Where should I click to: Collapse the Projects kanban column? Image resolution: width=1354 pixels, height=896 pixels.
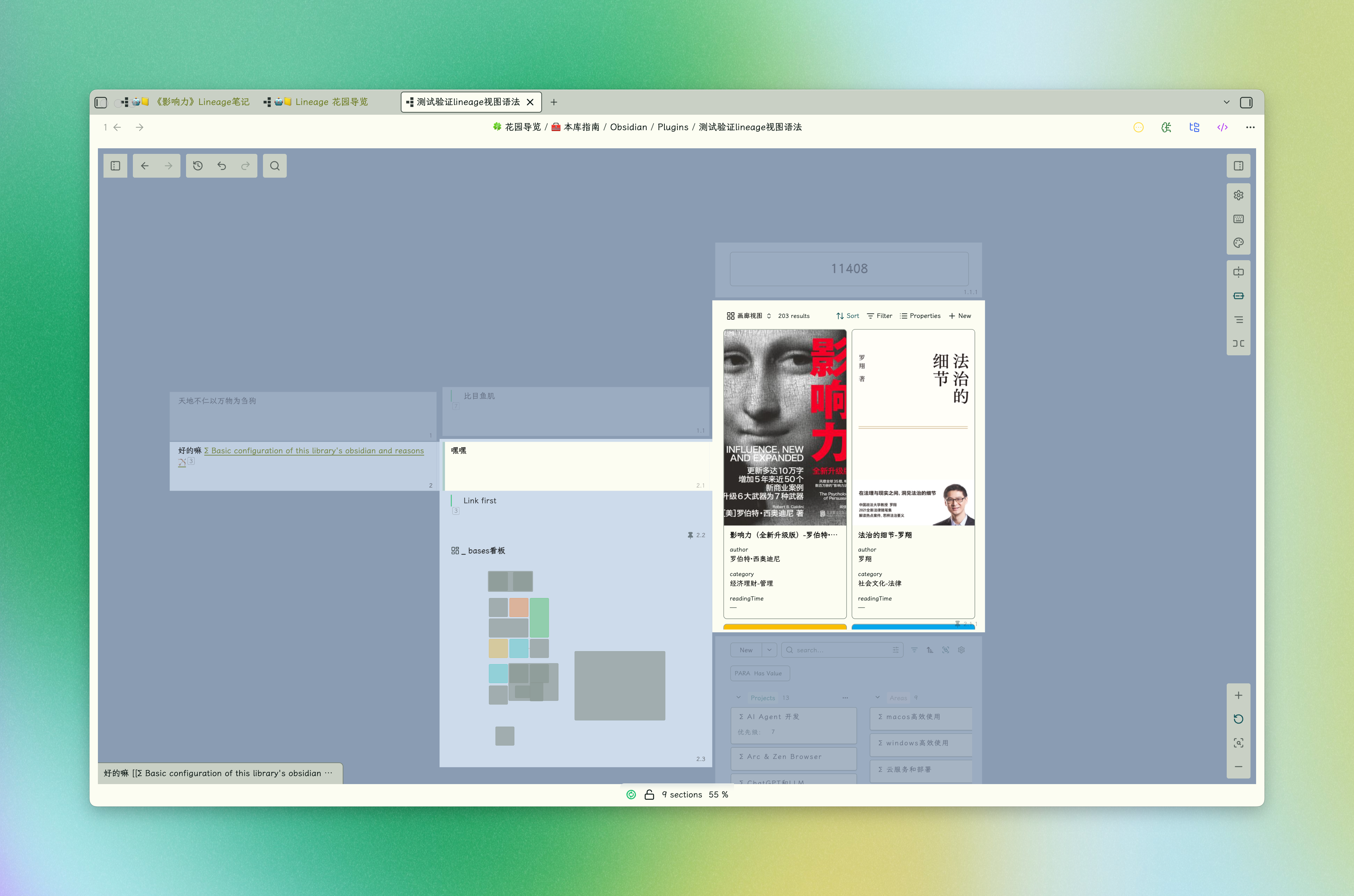[x=739, y=698]
